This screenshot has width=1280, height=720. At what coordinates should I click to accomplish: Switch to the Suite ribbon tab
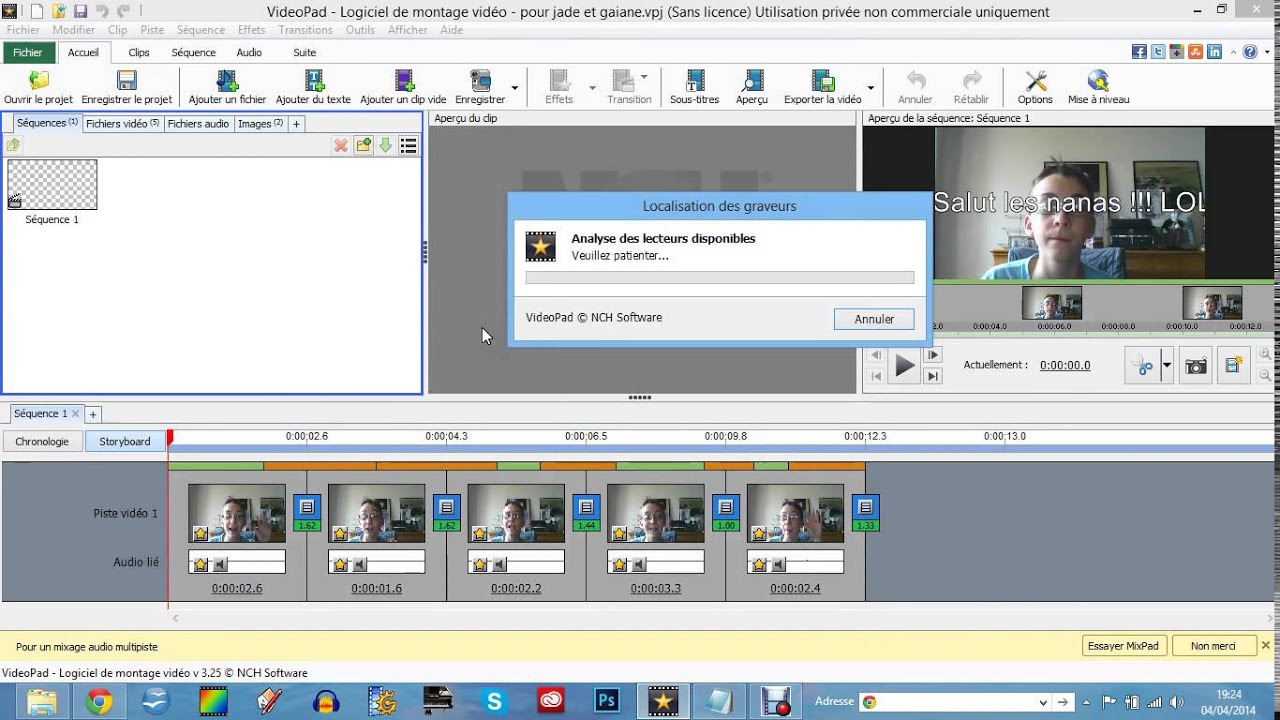pyautogui.click(x=305, y=53)
